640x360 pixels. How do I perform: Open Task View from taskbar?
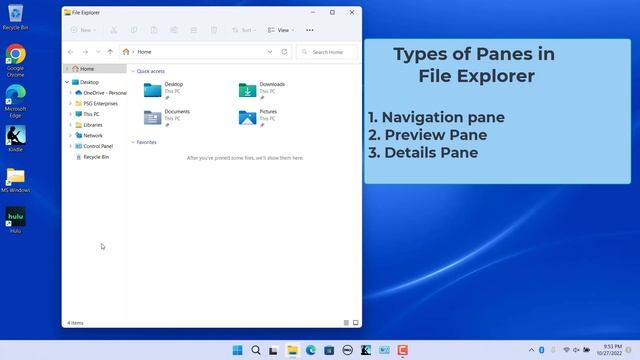pyautogui.click(x=273, y=350)
